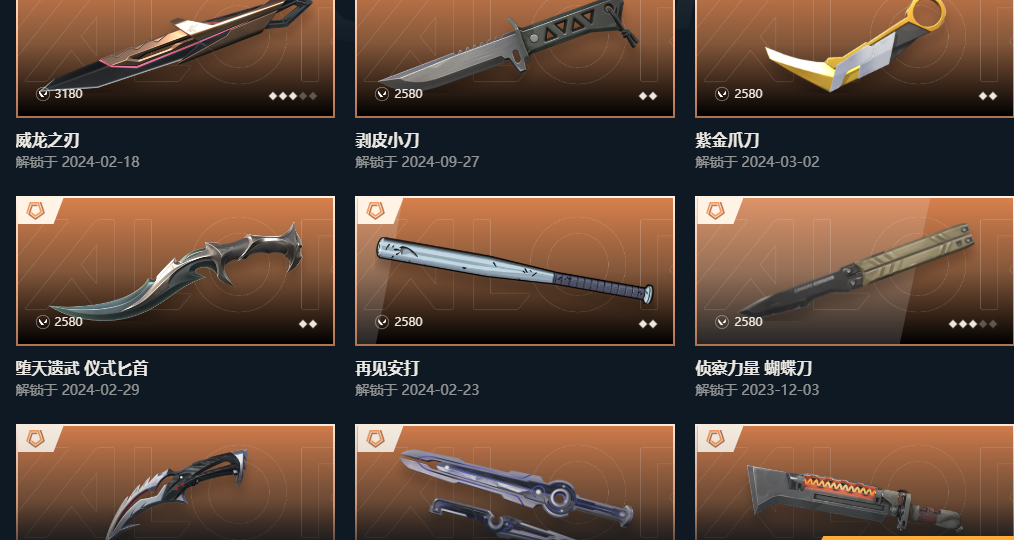This screenshot has width=1014, height=540.
Task: Click pentagon badge icon on 再见安打 card
Action: click(x=375, y=211)
